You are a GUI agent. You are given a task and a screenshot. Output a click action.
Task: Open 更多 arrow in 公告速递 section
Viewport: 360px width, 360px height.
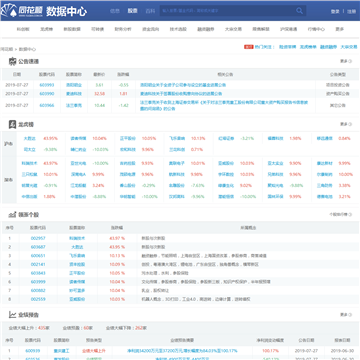point(346,61)
